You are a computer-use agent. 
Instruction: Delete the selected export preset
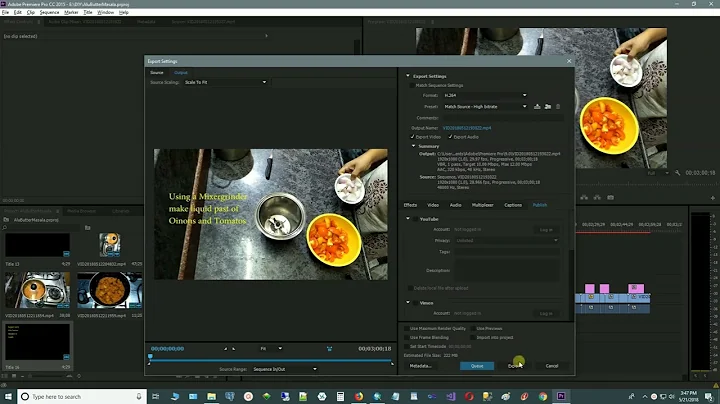pyautogui.click(x=558, y=107)
